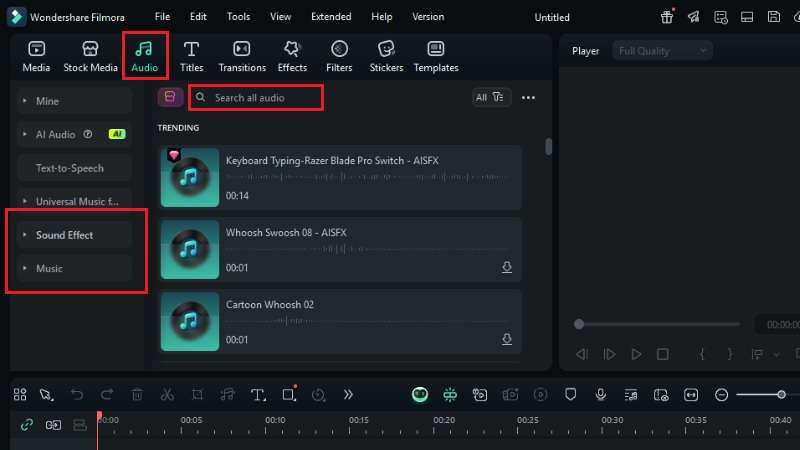Viewport: 800px width, 450px height.
Task: Click the AI Audio help icon
Action: pyautogui.click(x=88, y=134)
